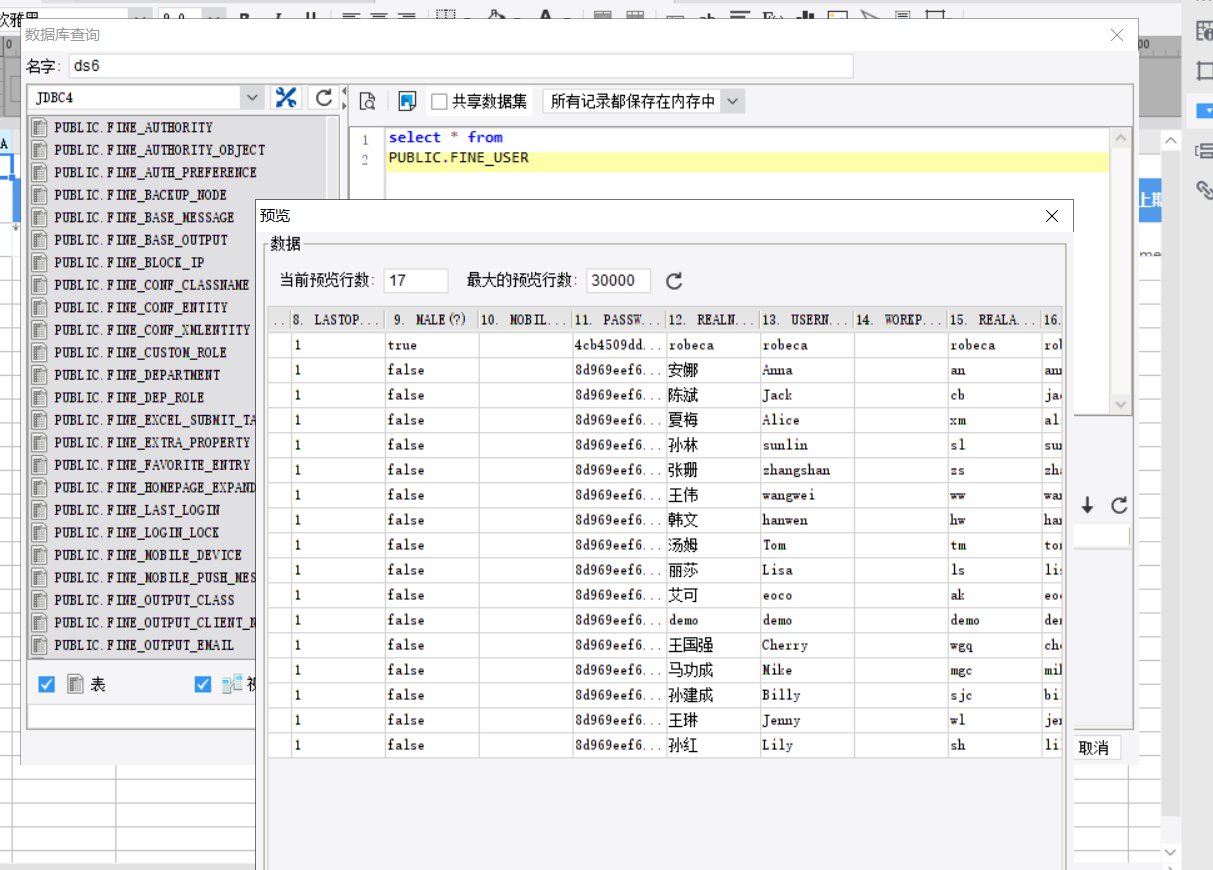This screenshot has height=870, width=1213.
Task: Click the username cell 'Jack'
Action: (x=807, y=395)
